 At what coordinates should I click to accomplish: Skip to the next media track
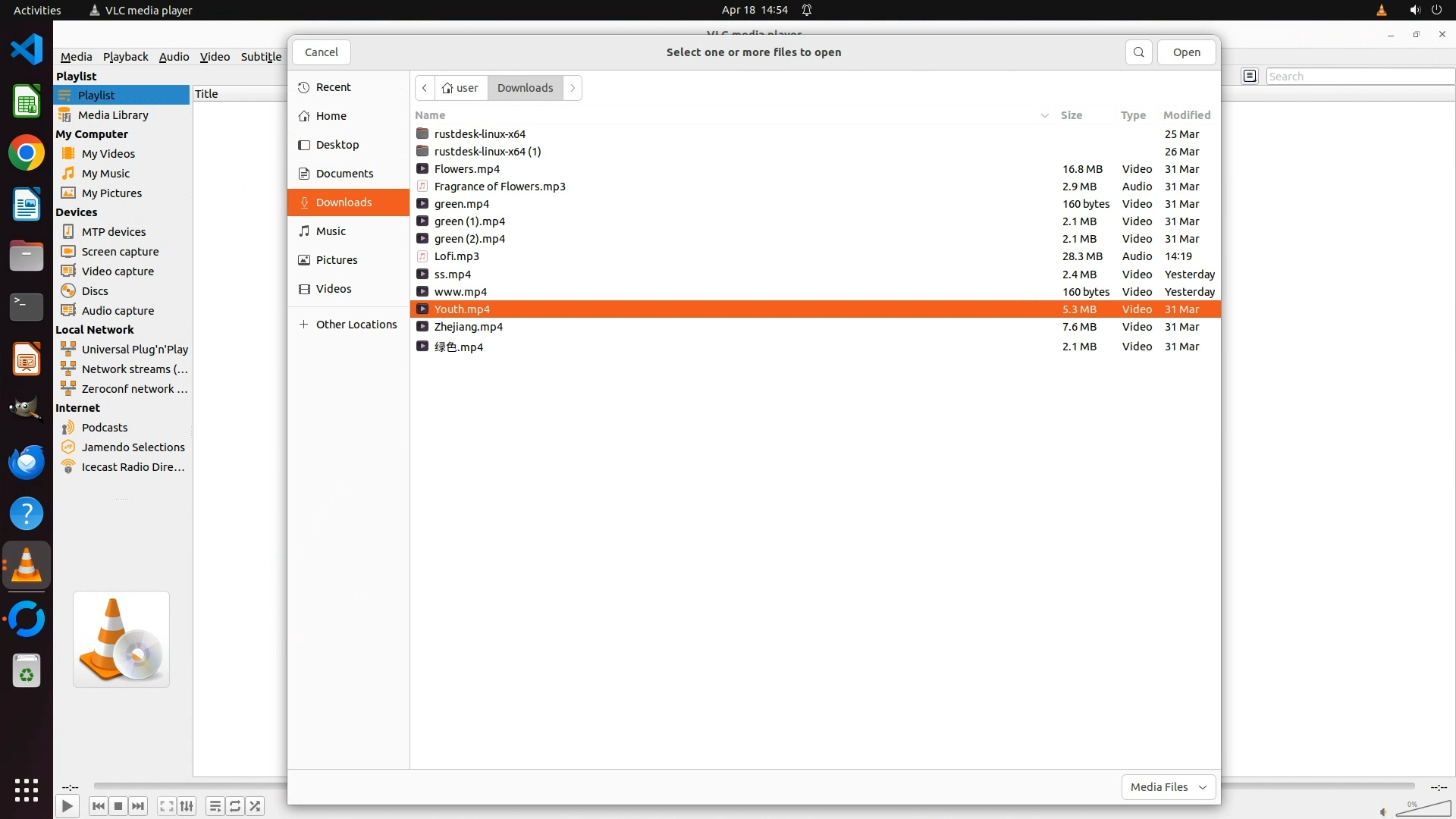(138, 806)
